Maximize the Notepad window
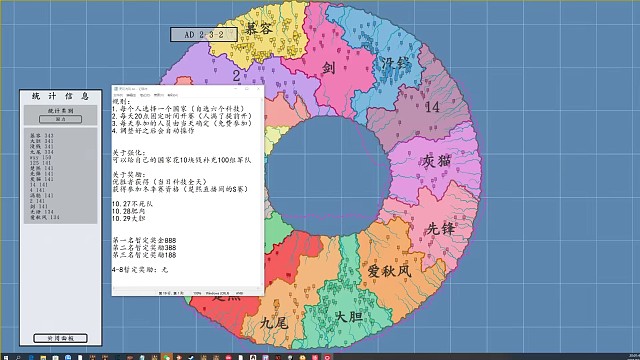Viewport: 640px width, 360px height. (247, 89)
